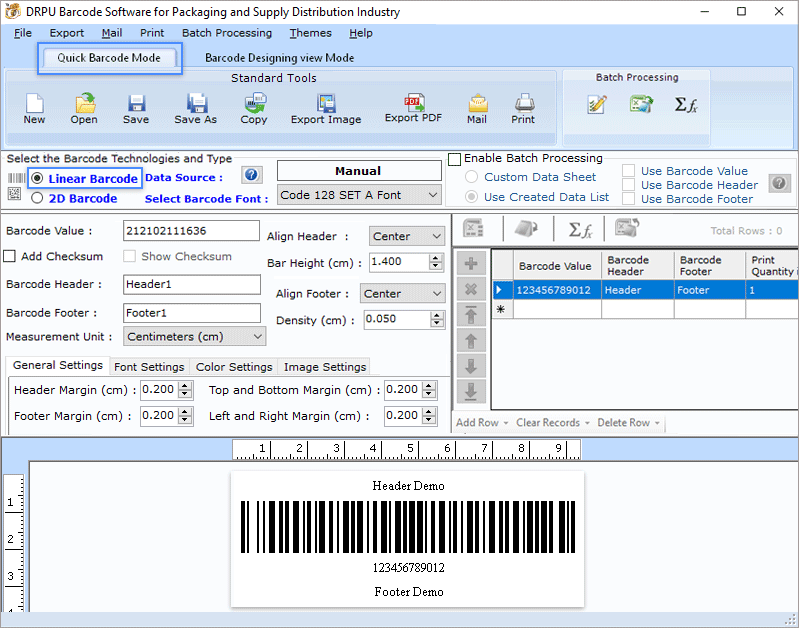Click the Barcode Header input field

click(x=192, y=284)
